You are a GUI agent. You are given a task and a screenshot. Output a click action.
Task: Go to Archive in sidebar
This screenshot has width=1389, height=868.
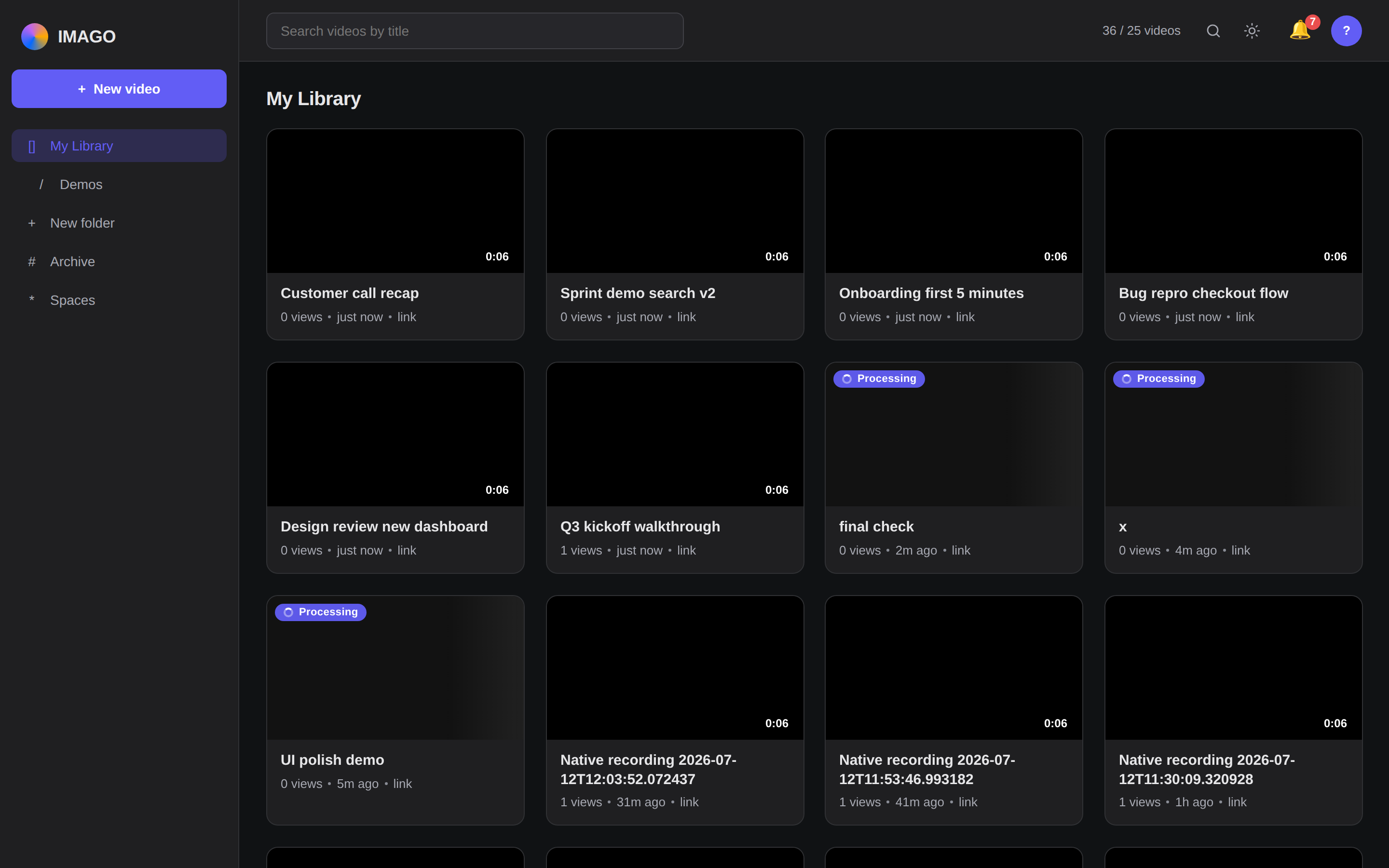pyautogui.click(x=119, y=261)
